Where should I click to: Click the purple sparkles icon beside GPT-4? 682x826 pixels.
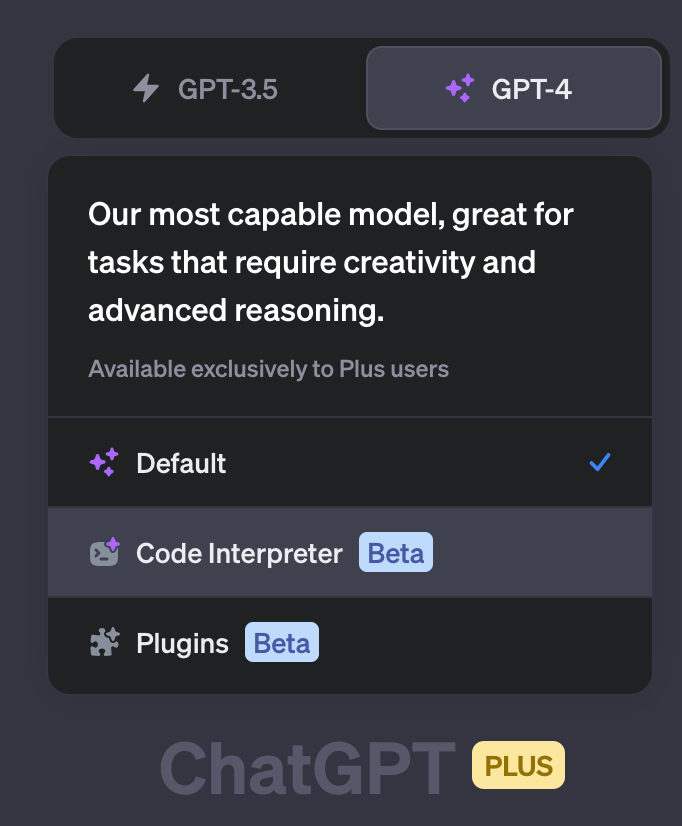point(460,88)
